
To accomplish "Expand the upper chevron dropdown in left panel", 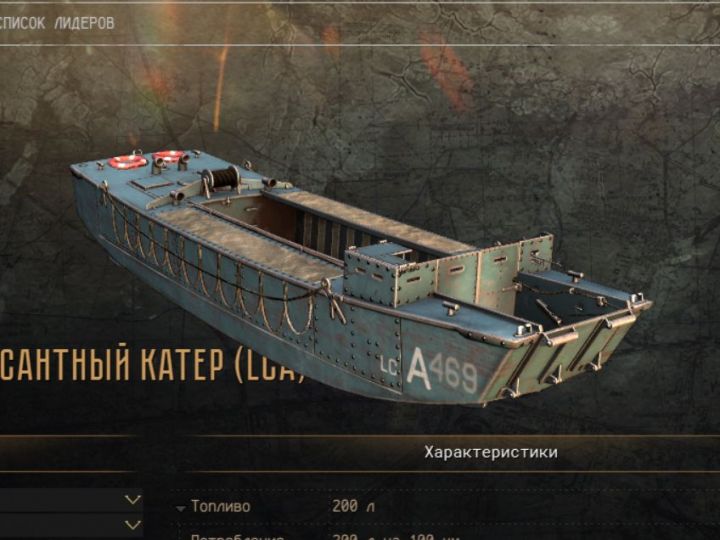I will tap(133, 500).
